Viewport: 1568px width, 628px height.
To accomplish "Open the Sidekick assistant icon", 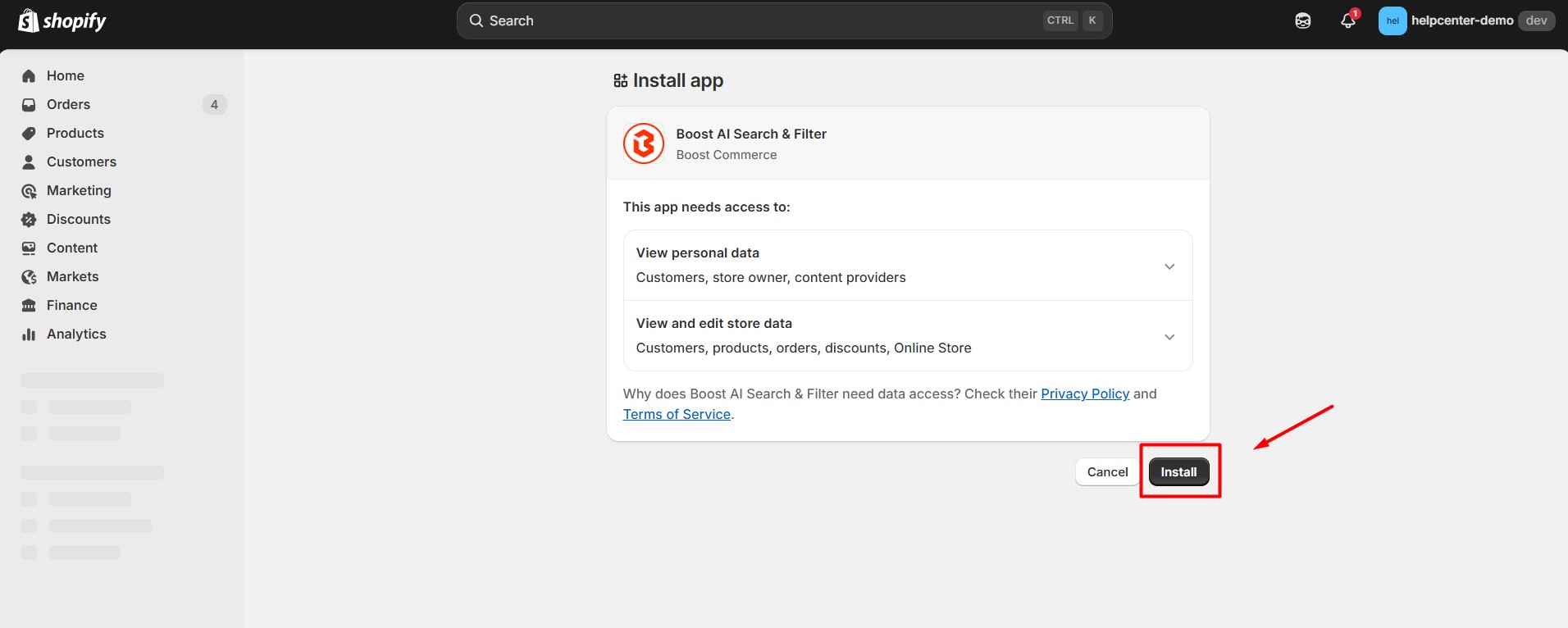I will tap(1302, 20).
